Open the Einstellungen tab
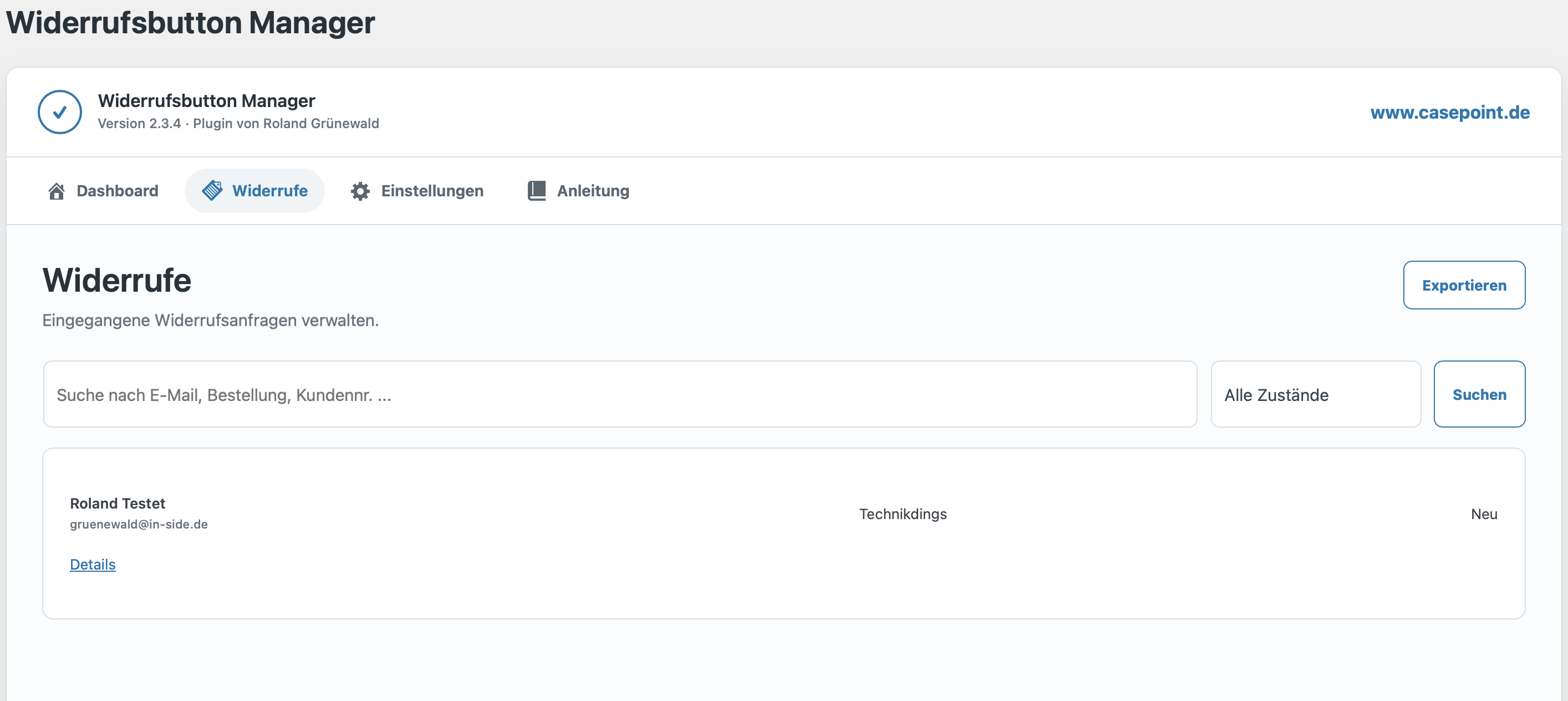Image resolution: width=1568 pixels, height=701 pixels. tap(417, 191)
